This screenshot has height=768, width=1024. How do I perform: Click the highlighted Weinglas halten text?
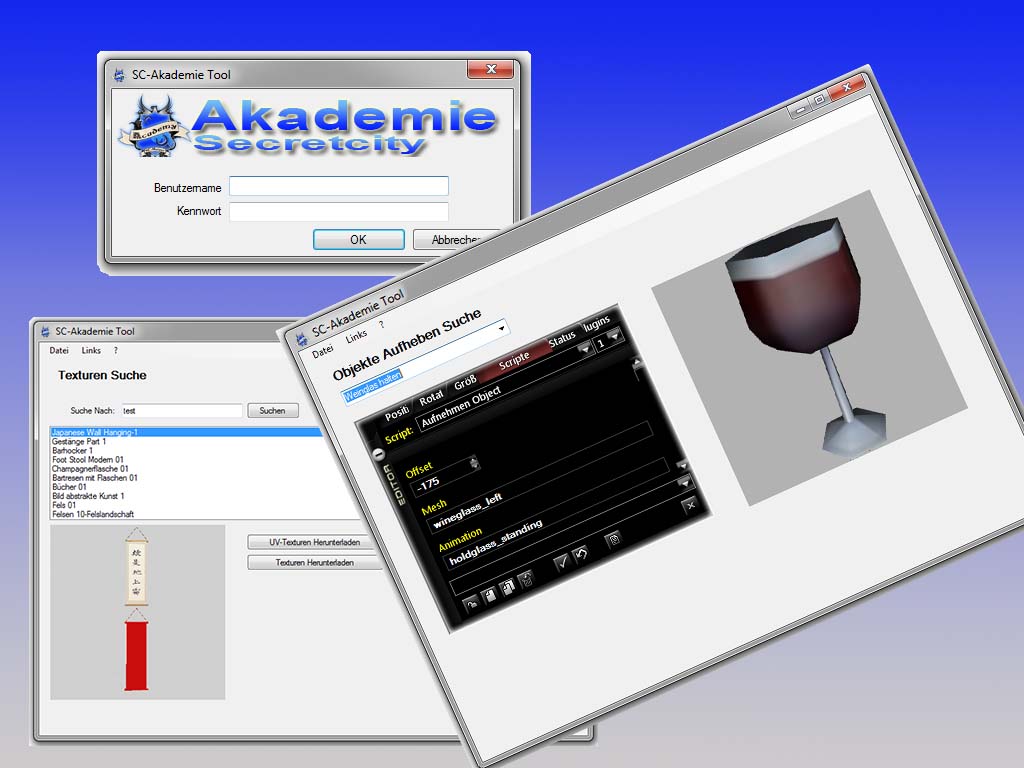[x=372, y=386]
